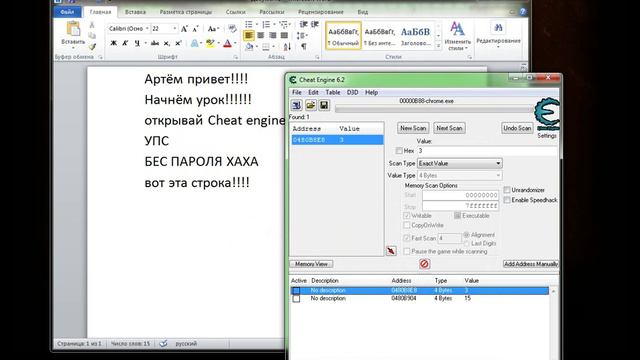Click the Align Right paragraph icon
The width and height of the screenshot is (640, 360).
(272, 36)
